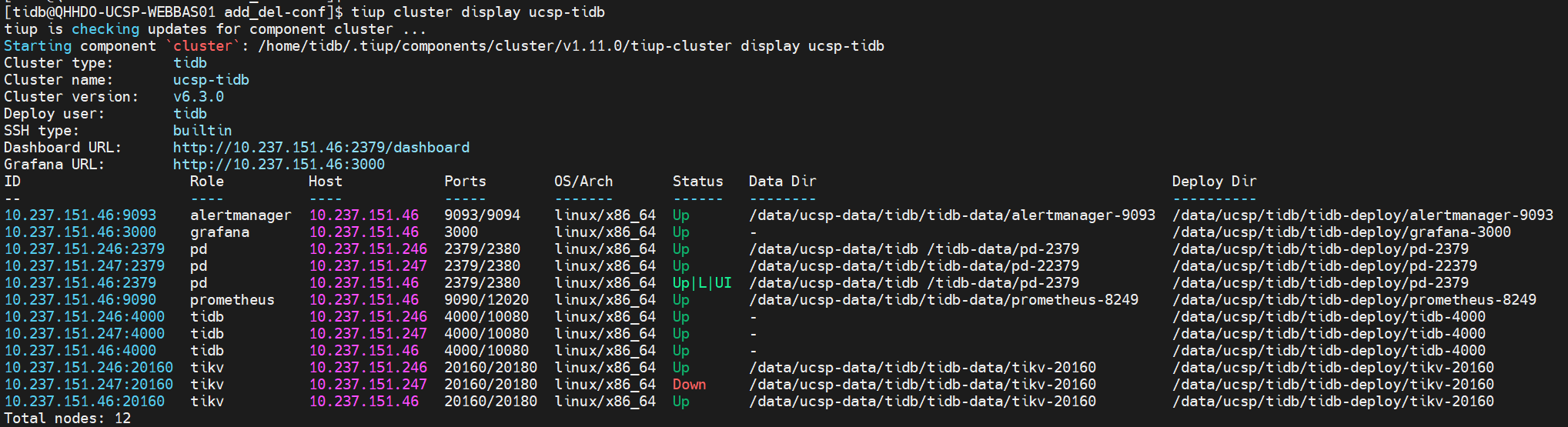Click the cluster version value v6.3.0

[199, 96]
